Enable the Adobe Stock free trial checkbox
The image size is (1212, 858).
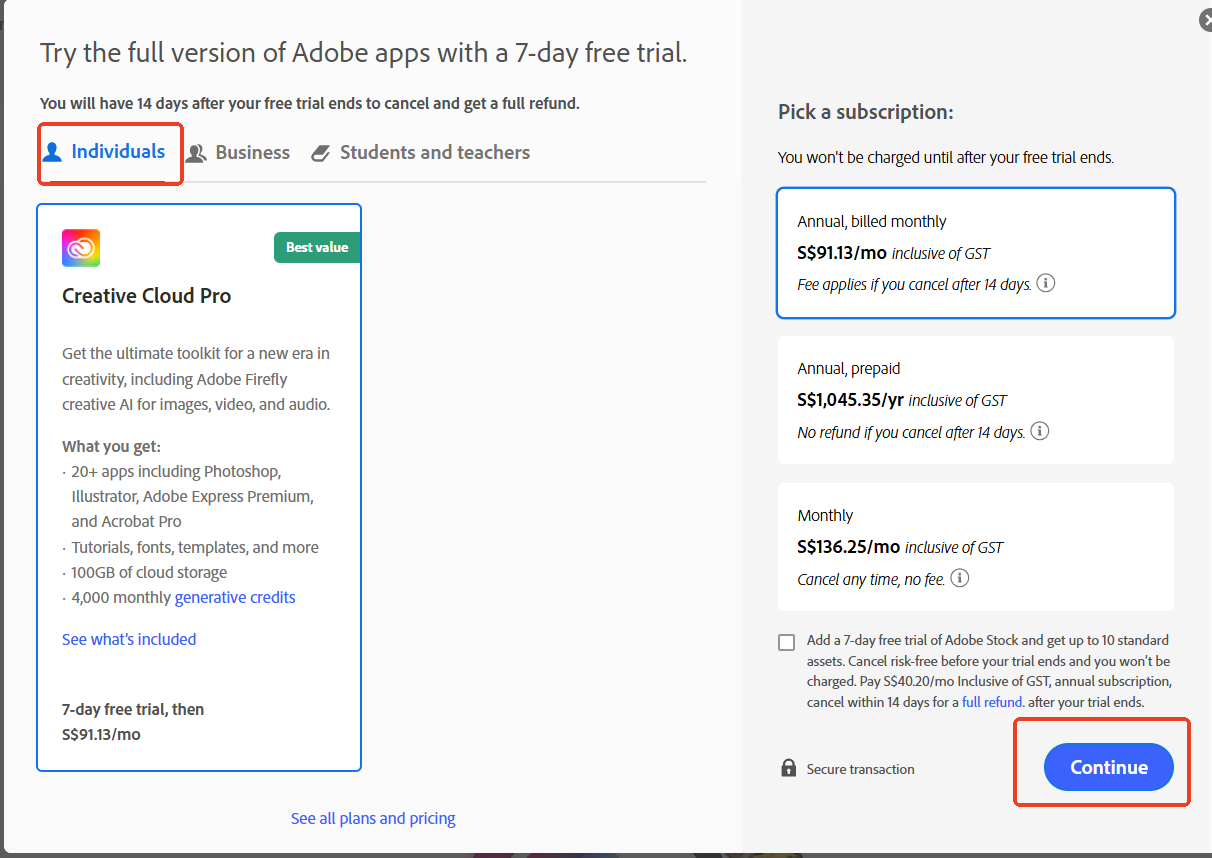(787, 642)
